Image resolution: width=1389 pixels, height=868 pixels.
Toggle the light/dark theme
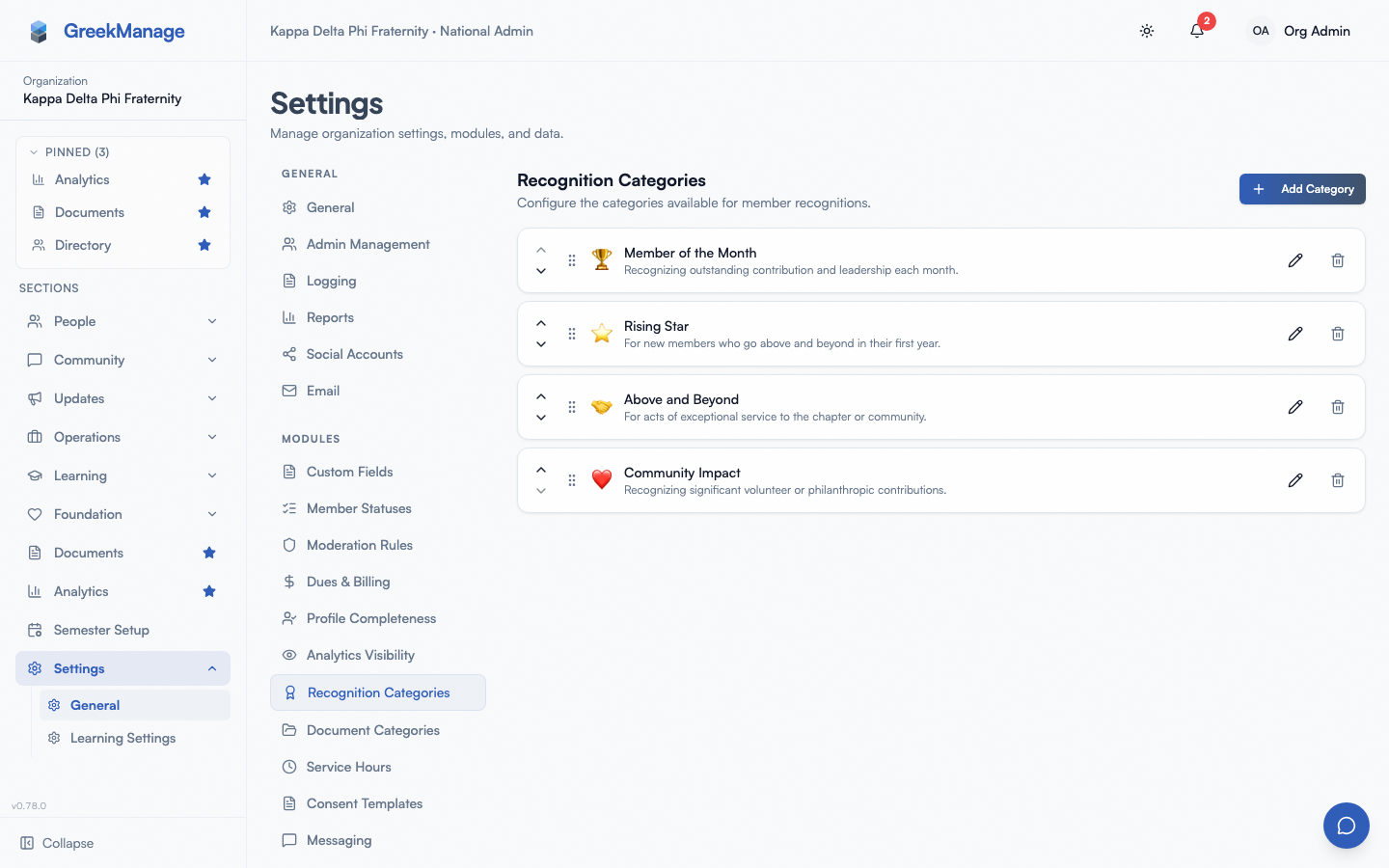pyautogui.click(x=1147, y=31)
